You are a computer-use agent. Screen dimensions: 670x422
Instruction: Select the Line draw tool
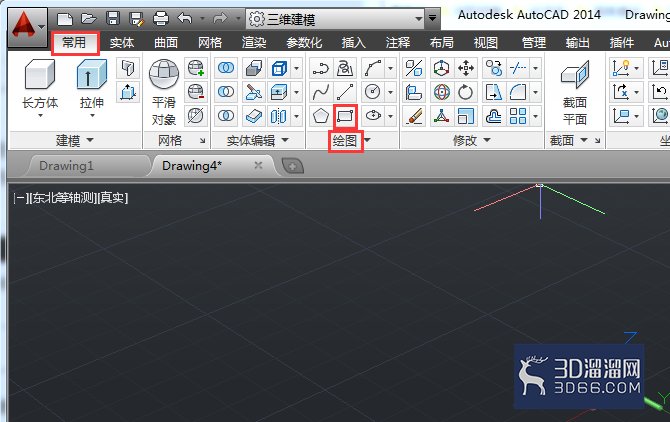pos(344,91)
